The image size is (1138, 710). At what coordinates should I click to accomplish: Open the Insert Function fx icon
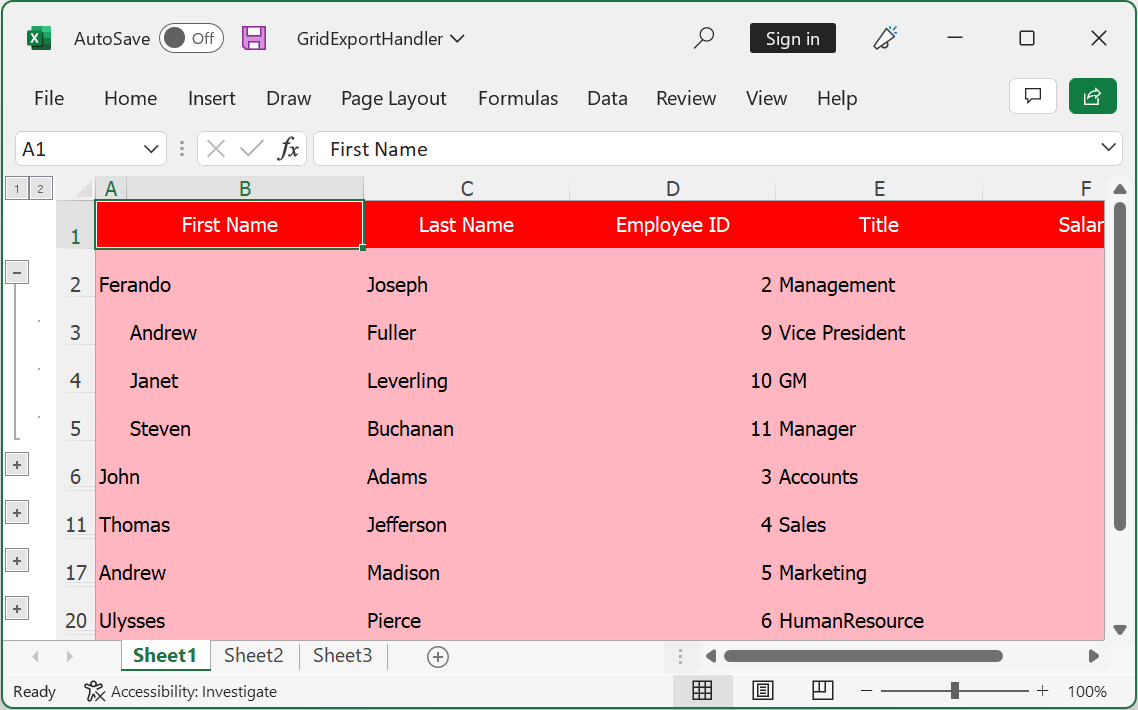pos(288,149)
